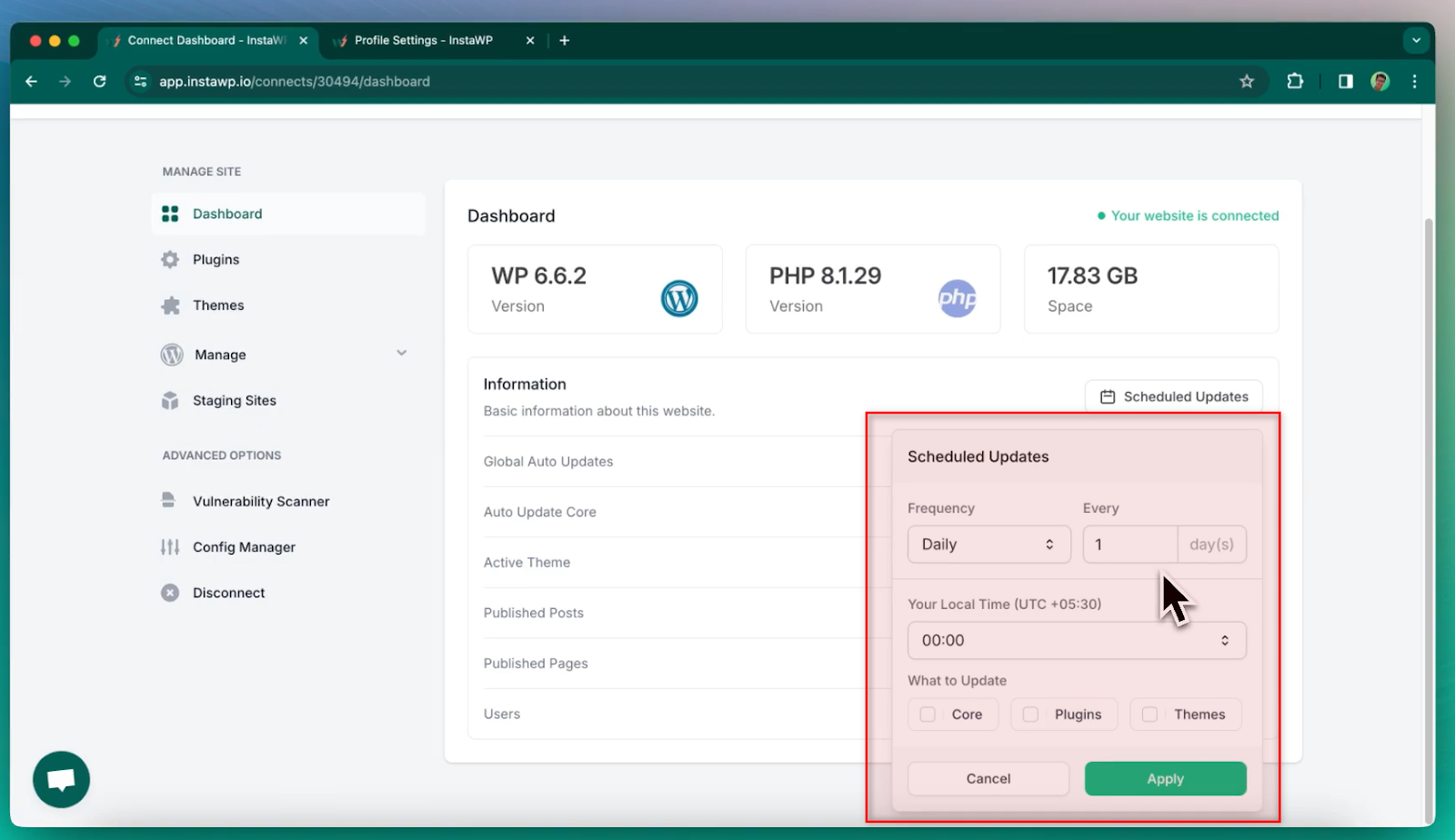Click the 'Auto Update Core' row label
This screenshot has height=840, width=1455.
(540, 513)
